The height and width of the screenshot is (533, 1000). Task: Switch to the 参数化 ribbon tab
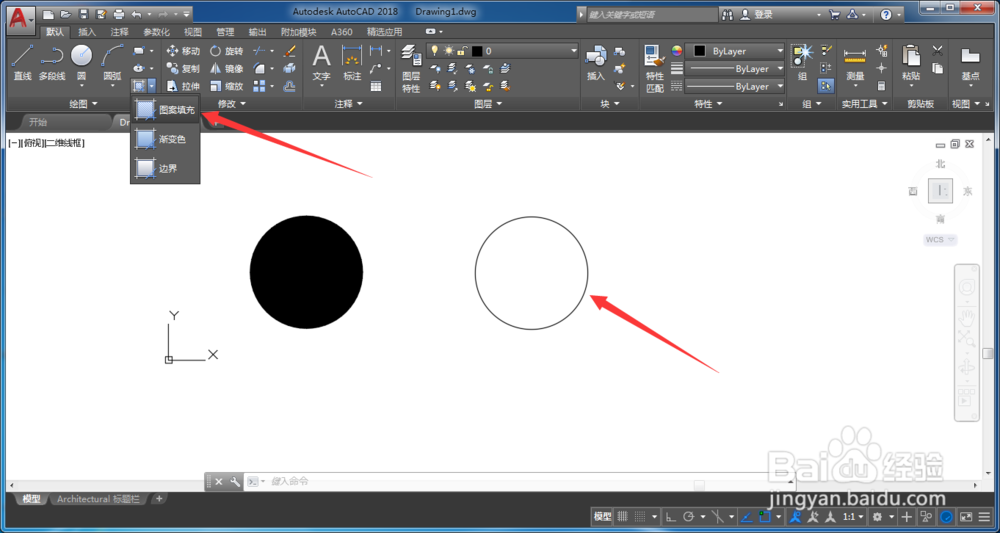click(156, 32)
